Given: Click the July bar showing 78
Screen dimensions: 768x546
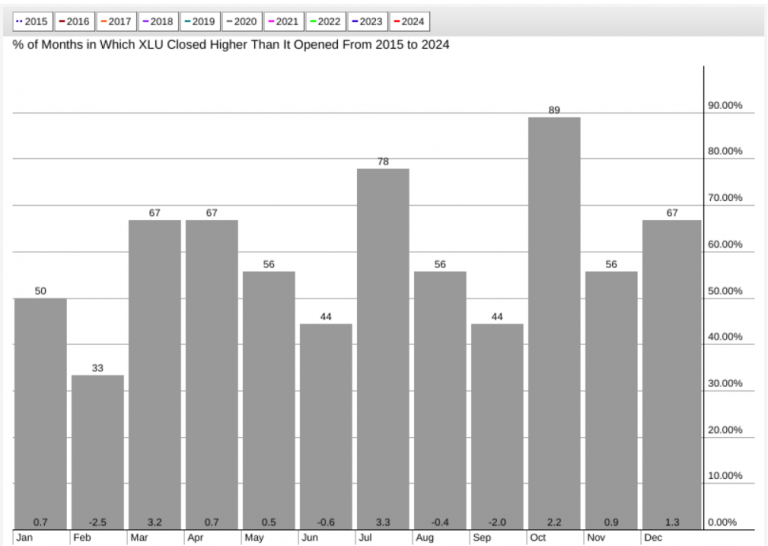Looking at the screenshot, I should (383, 349).
